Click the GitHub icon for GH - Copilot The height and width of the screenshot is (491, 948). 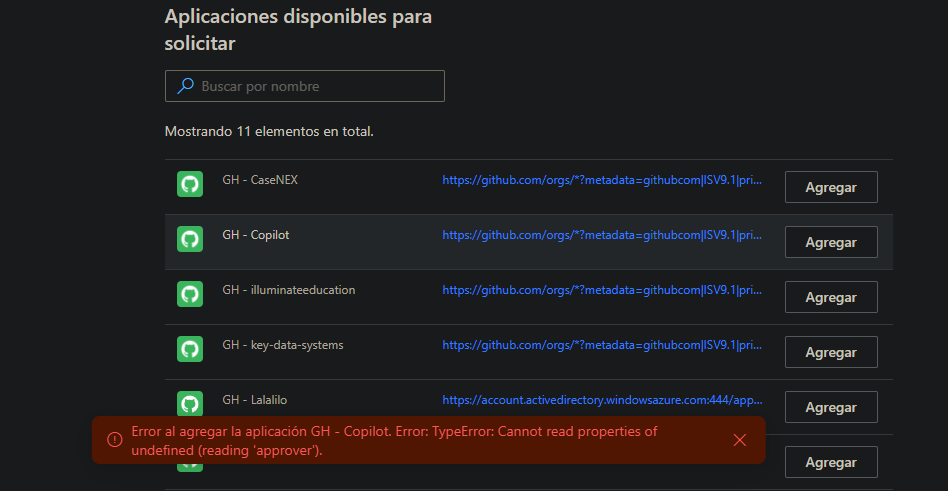[190, 239]
